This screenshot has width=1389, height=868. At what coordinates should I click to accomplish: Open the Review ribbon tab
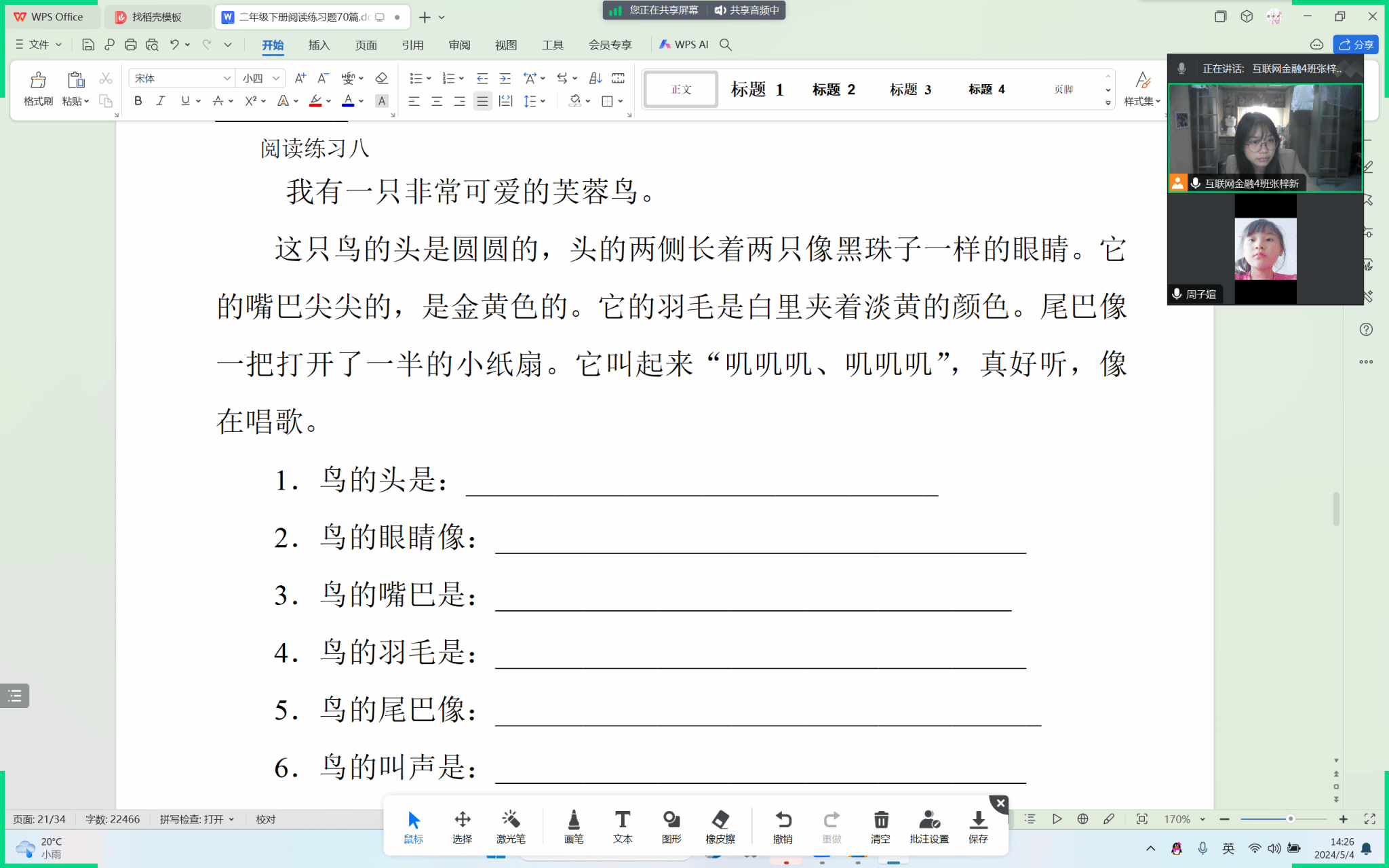[459, 45]
